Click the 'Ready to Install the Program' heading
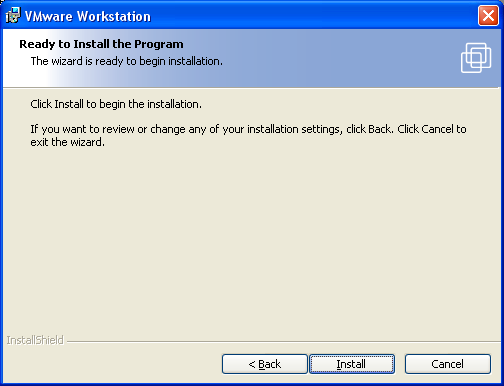This screenshot has width=504, height=386. click(101, 44)
